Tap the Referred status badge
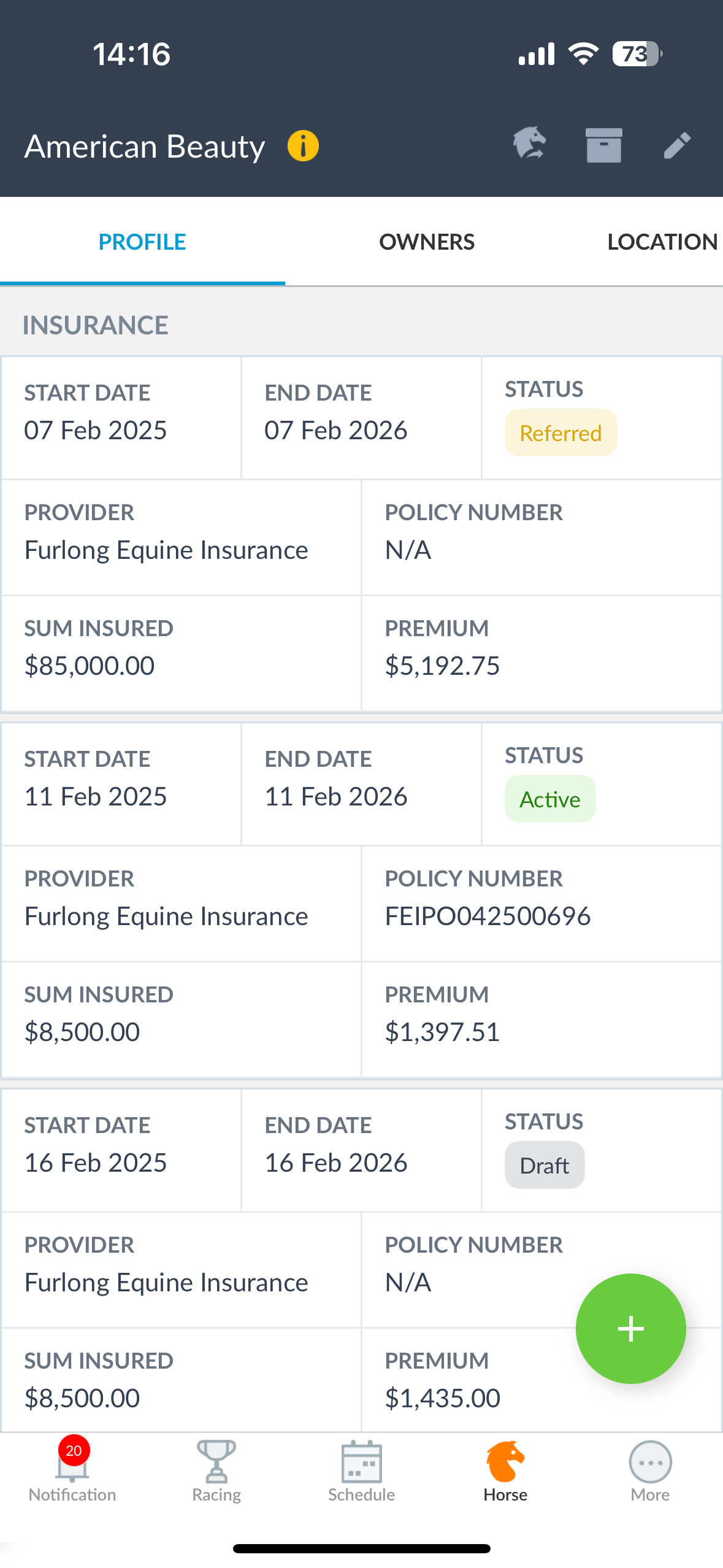The width and height of the screenshot is (723, 1568). (560, 433)
